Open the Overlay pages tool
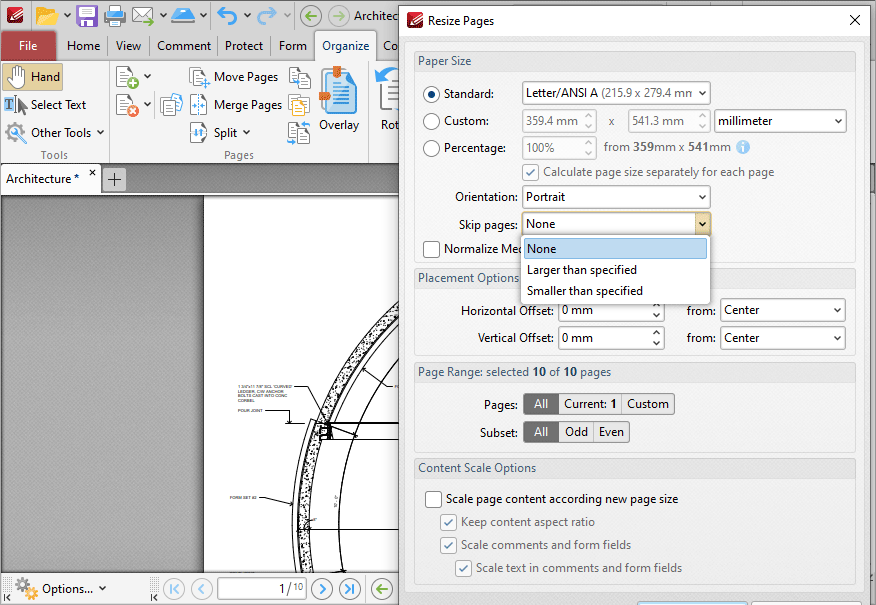876x605 pixels. [339, 92]
